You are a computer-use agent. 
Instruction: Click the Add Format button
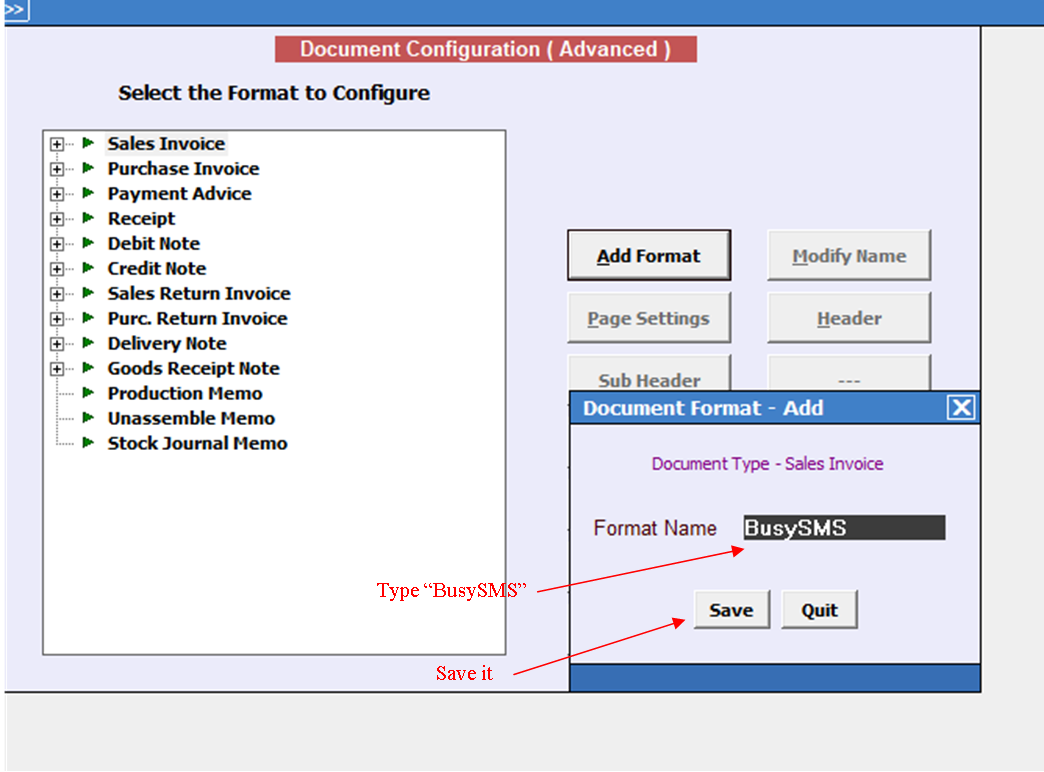click(649, 256)
